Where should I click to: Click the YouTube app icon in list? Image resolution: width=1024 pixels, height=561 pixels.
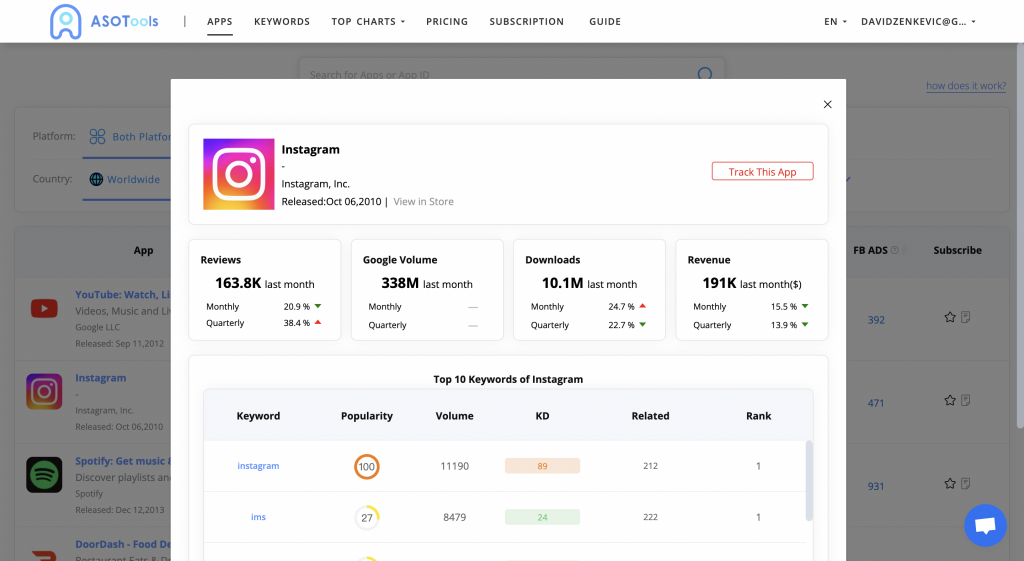click(44, 308)
